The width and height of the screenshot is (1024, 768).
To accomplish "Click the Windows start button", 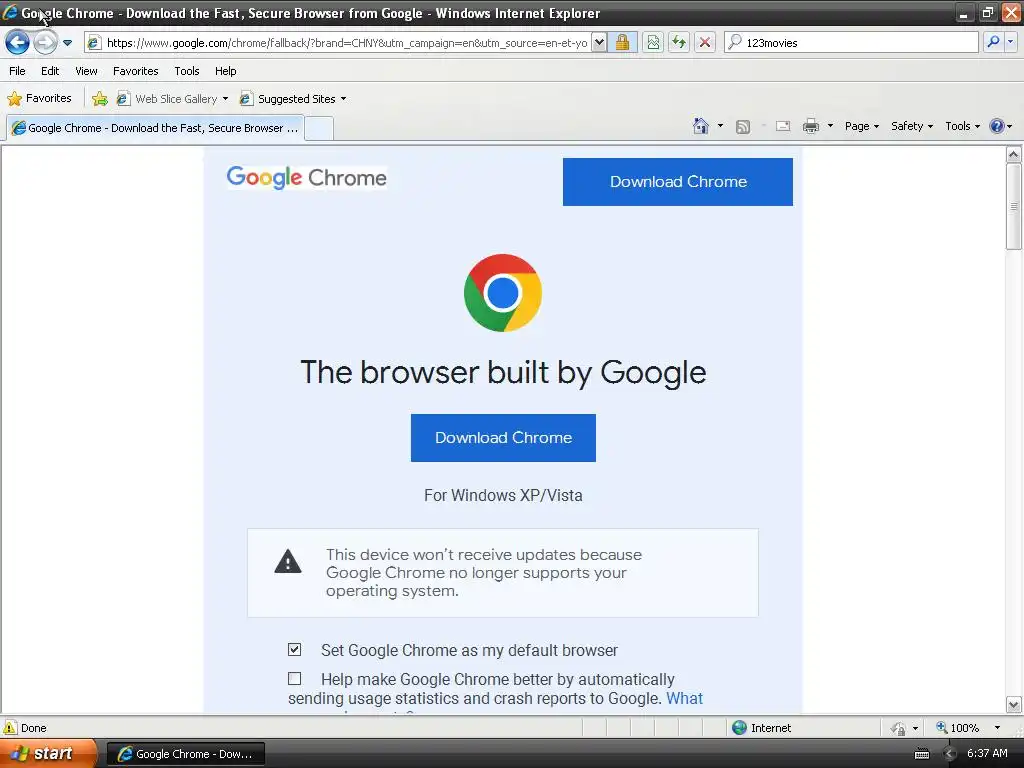I will 48,753.
